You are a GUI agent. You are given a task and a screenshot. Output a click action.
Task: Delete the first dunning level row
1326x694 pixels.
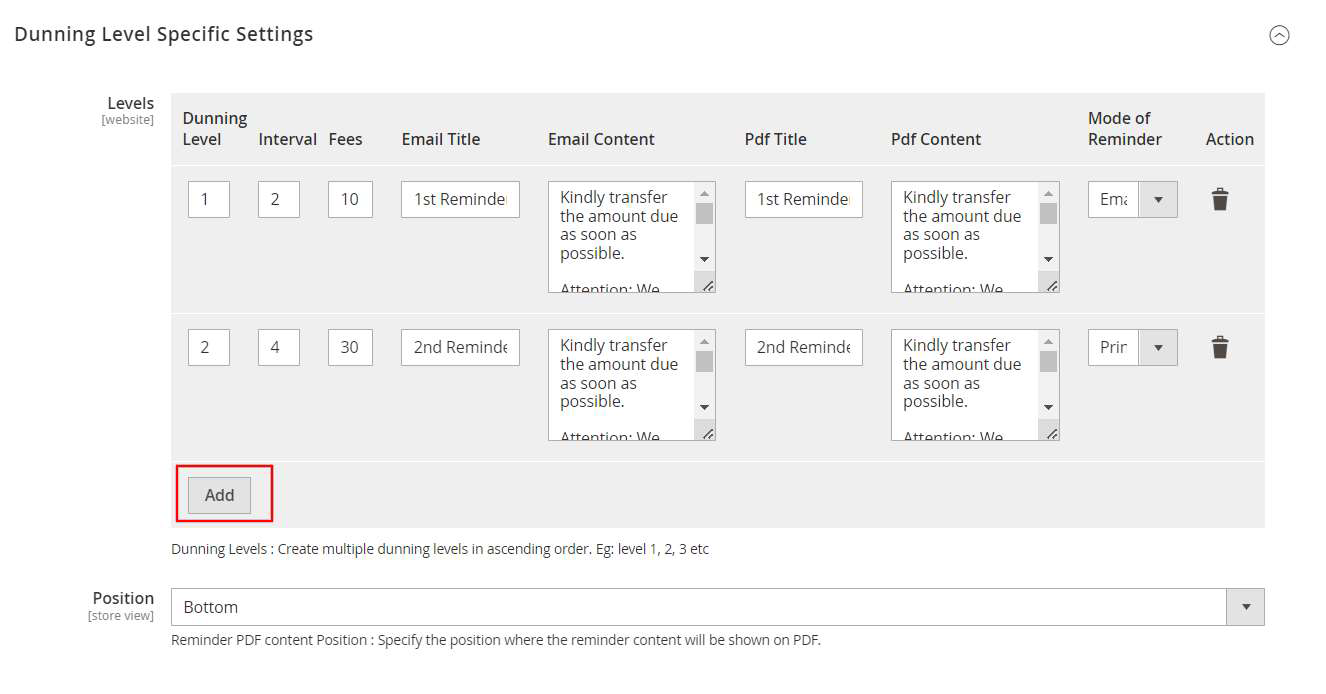[1219, 199]
